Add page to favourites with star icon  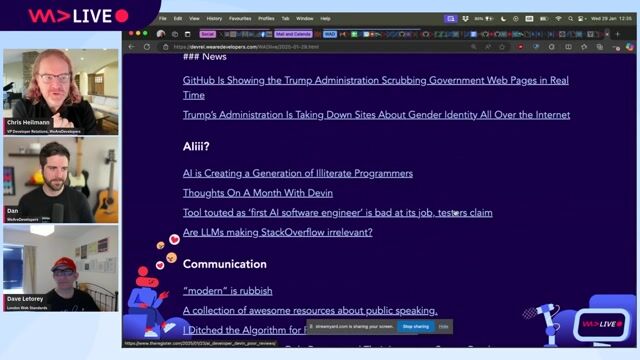(502, 47)
